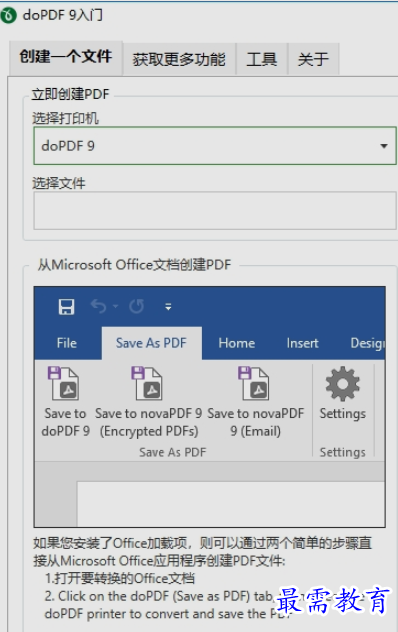Click the Undo arrow in Word preview

point(98,306)
